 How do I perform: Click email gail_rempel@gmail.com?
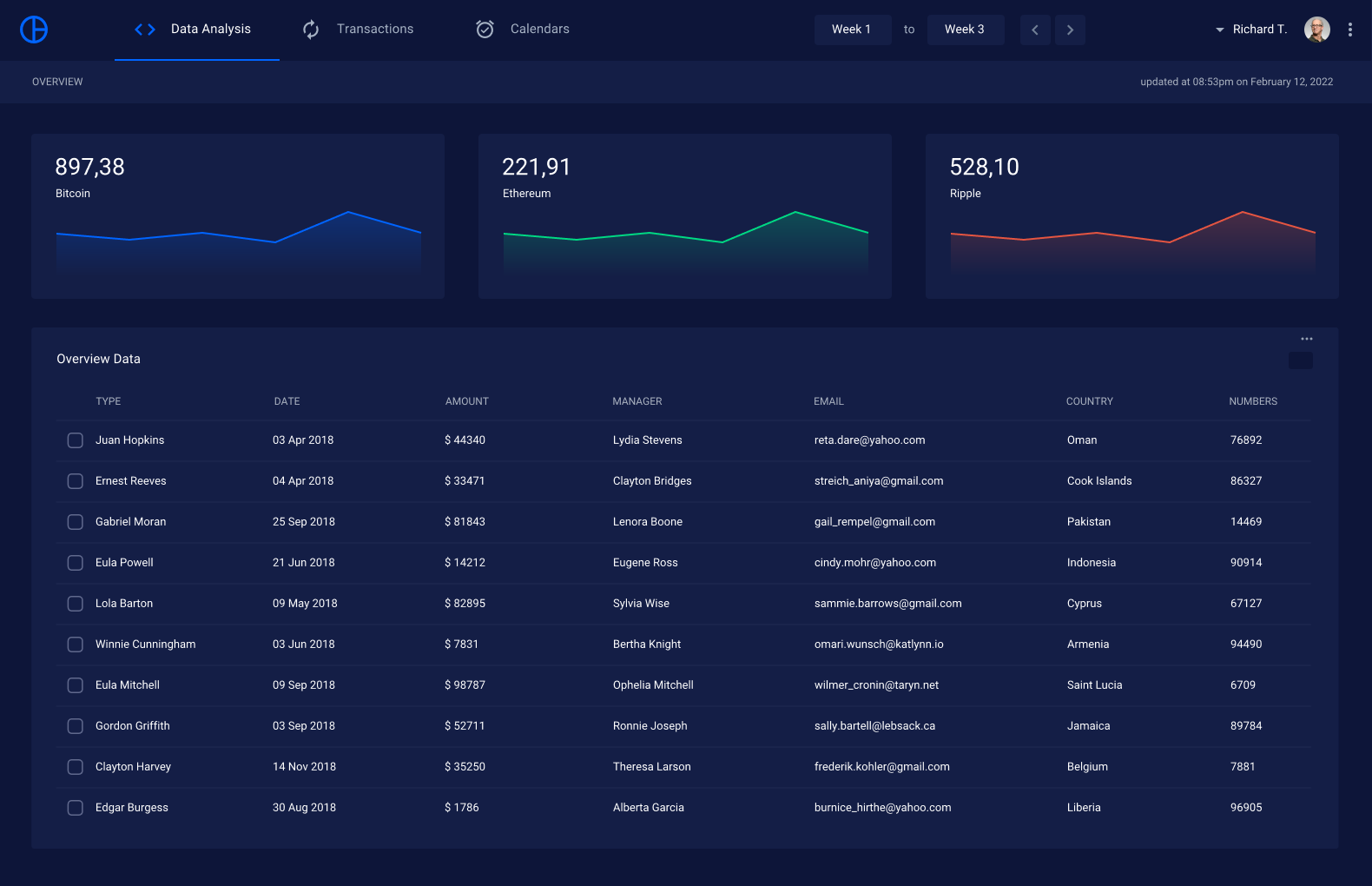coord(874,522)
